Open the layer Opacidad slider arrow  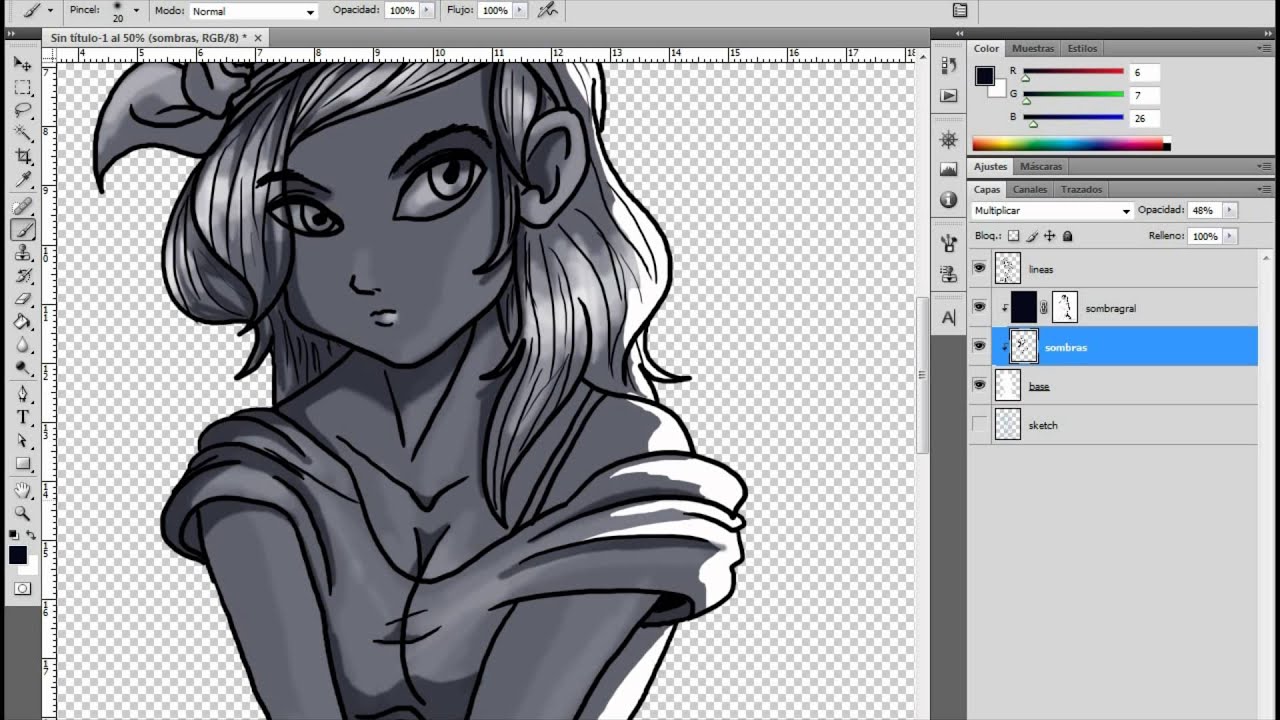[x=1229, y=210]
